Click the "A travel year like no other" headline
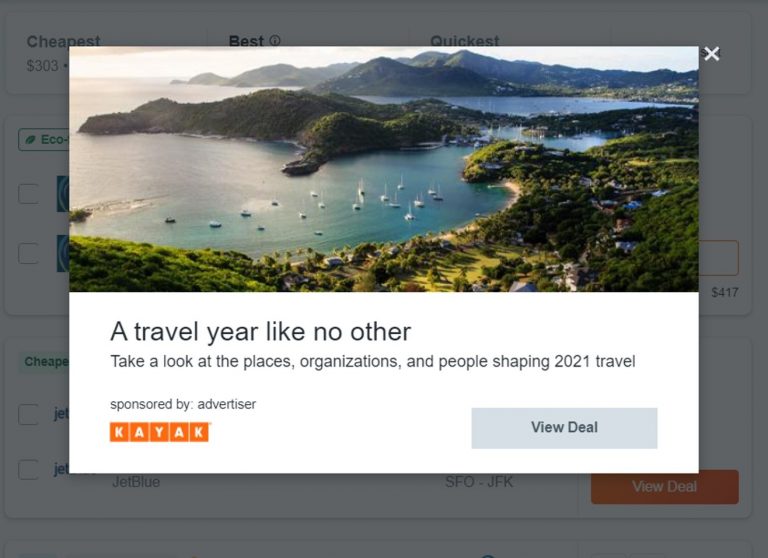 [261, 332]
